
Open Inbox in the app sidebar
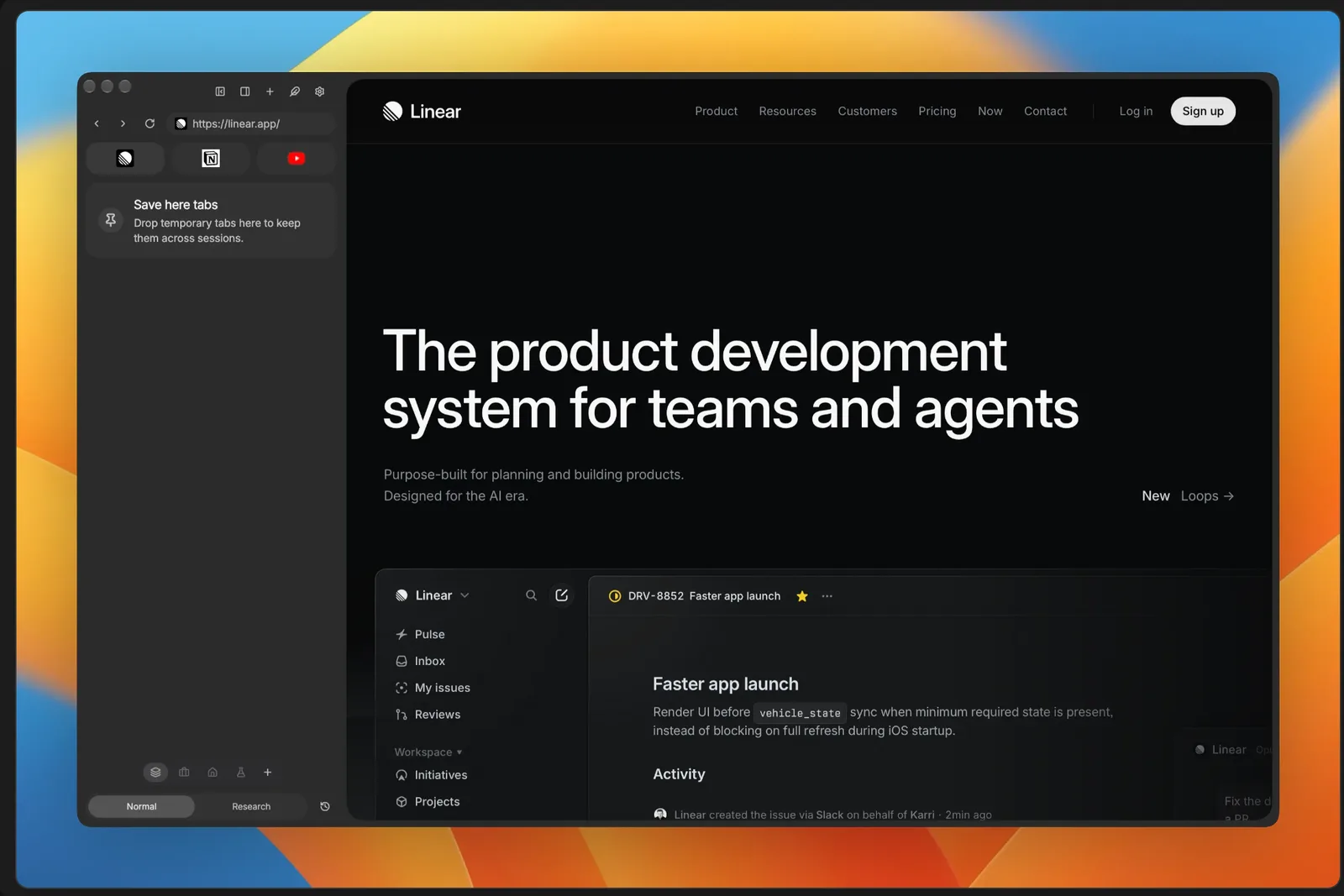tap(420, 662)
